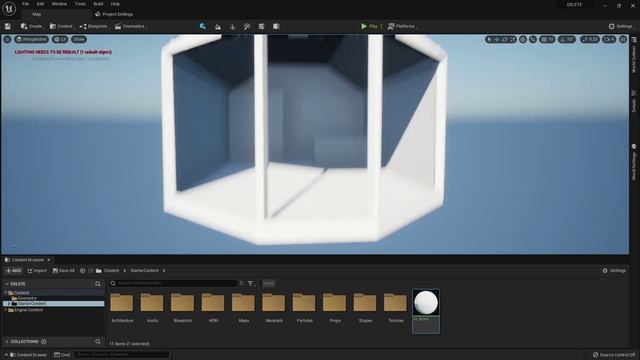Switch to Brush Editing mode icon
The height and width of the screenshot is (360, 640).
[x=276, y=27]
